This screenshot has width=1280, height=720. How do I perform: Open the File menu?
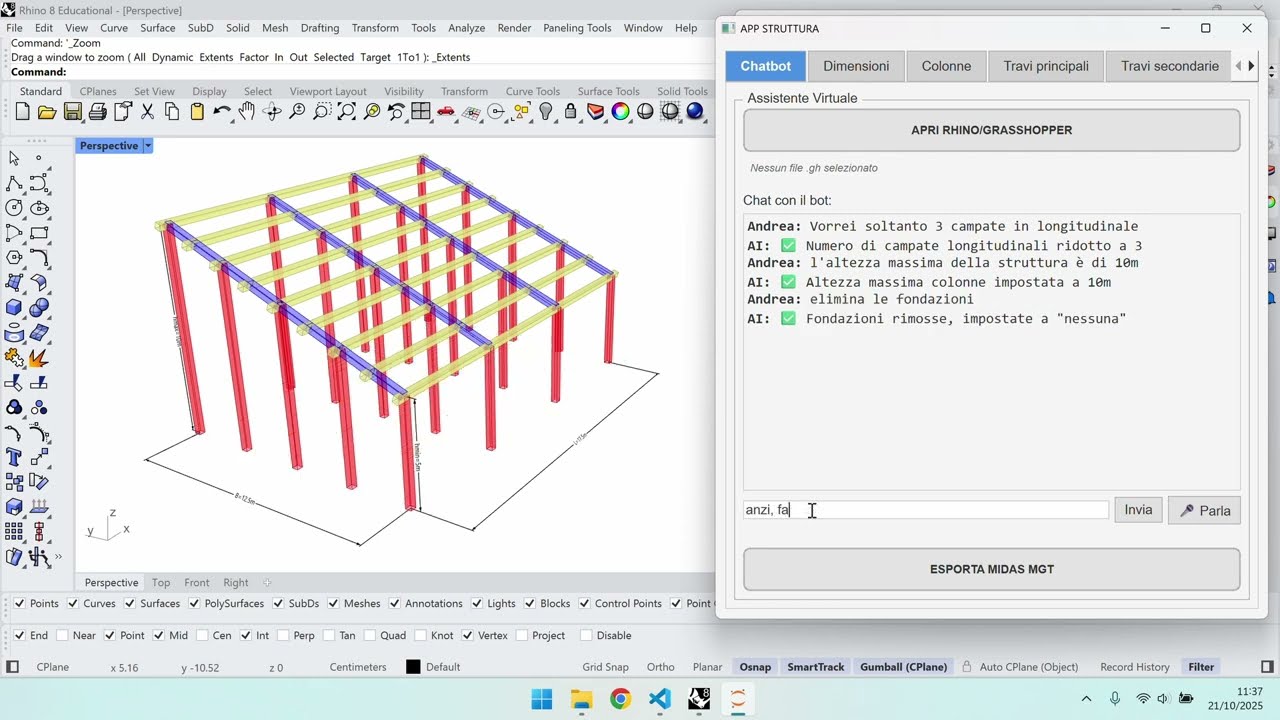pyautogui.click(x=14, y=28)
